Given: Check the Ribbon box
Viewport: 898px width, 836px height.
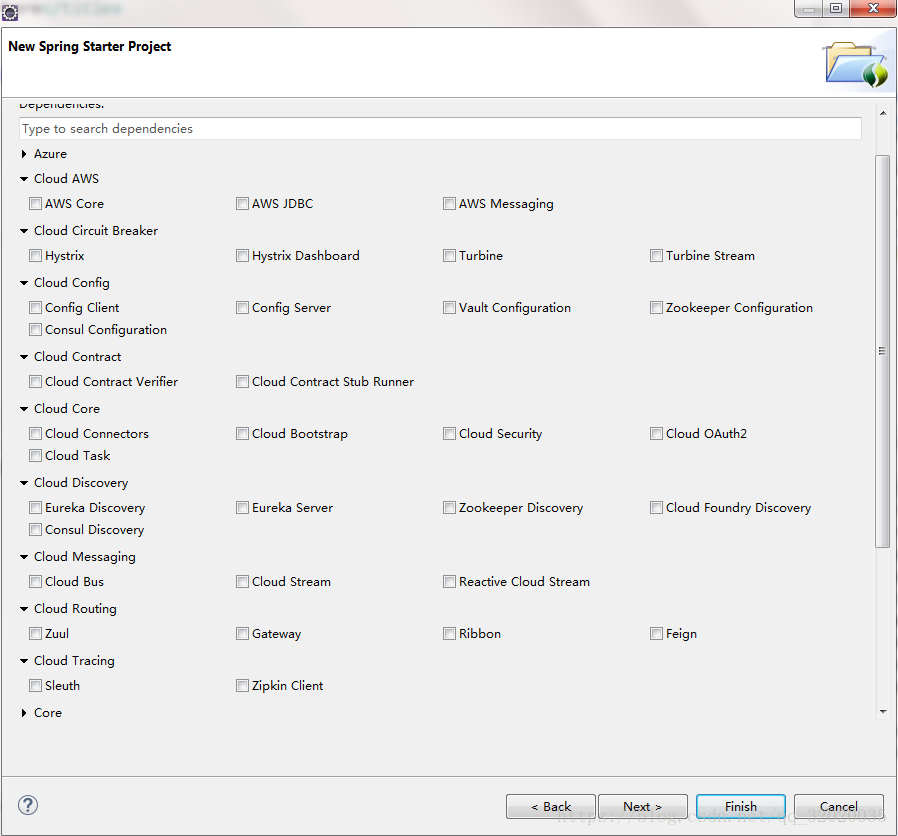Looking at the screenshot, I should (x=449, y=633).
